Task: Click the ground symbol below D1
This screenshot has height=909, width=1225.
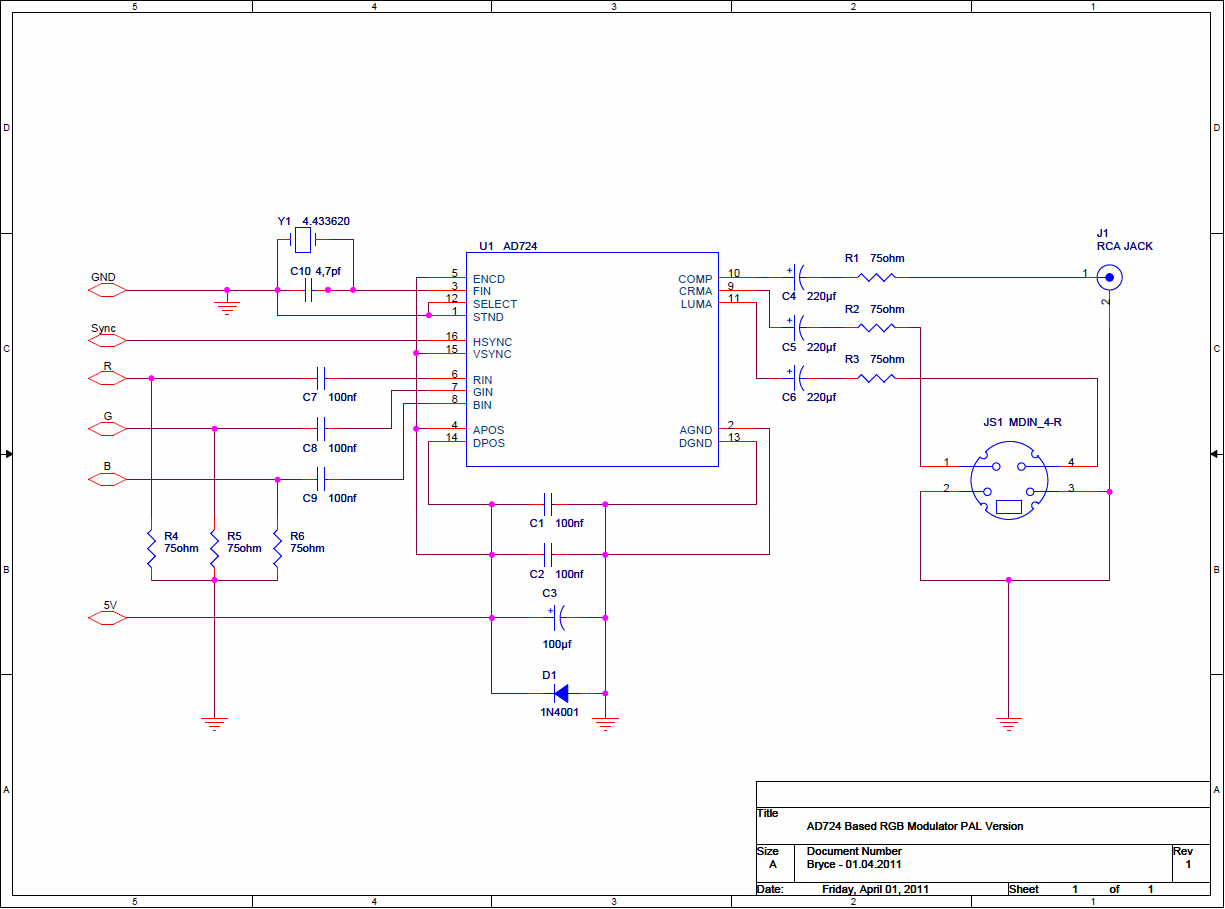Action: pyautogui.click(x=605, y=723)
